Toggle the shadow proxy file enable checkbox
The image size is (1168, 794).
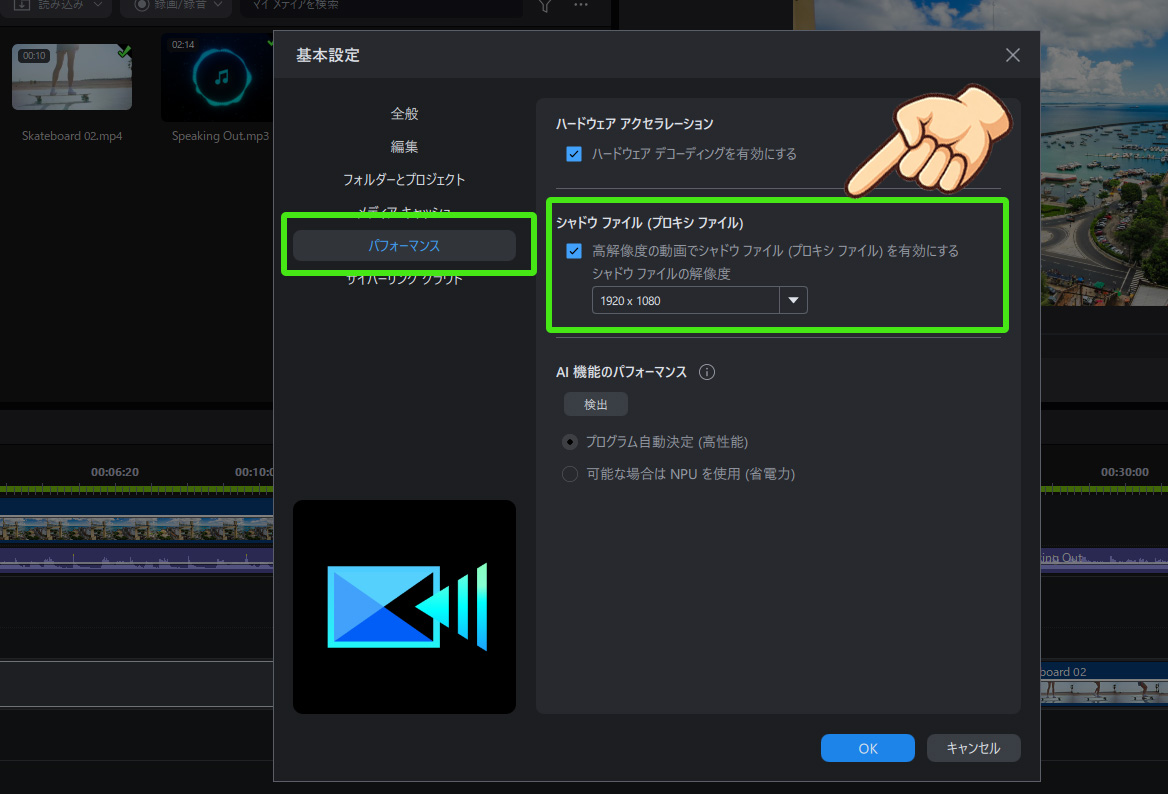574,251
